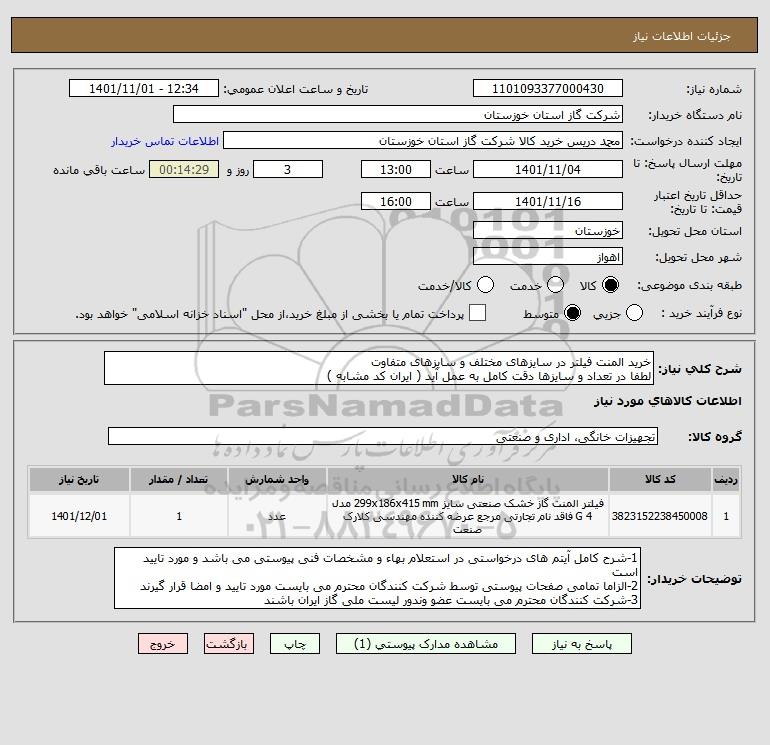Choose the متوسط purchase type radio
770x745 pixels.
[x=573, y=313]
